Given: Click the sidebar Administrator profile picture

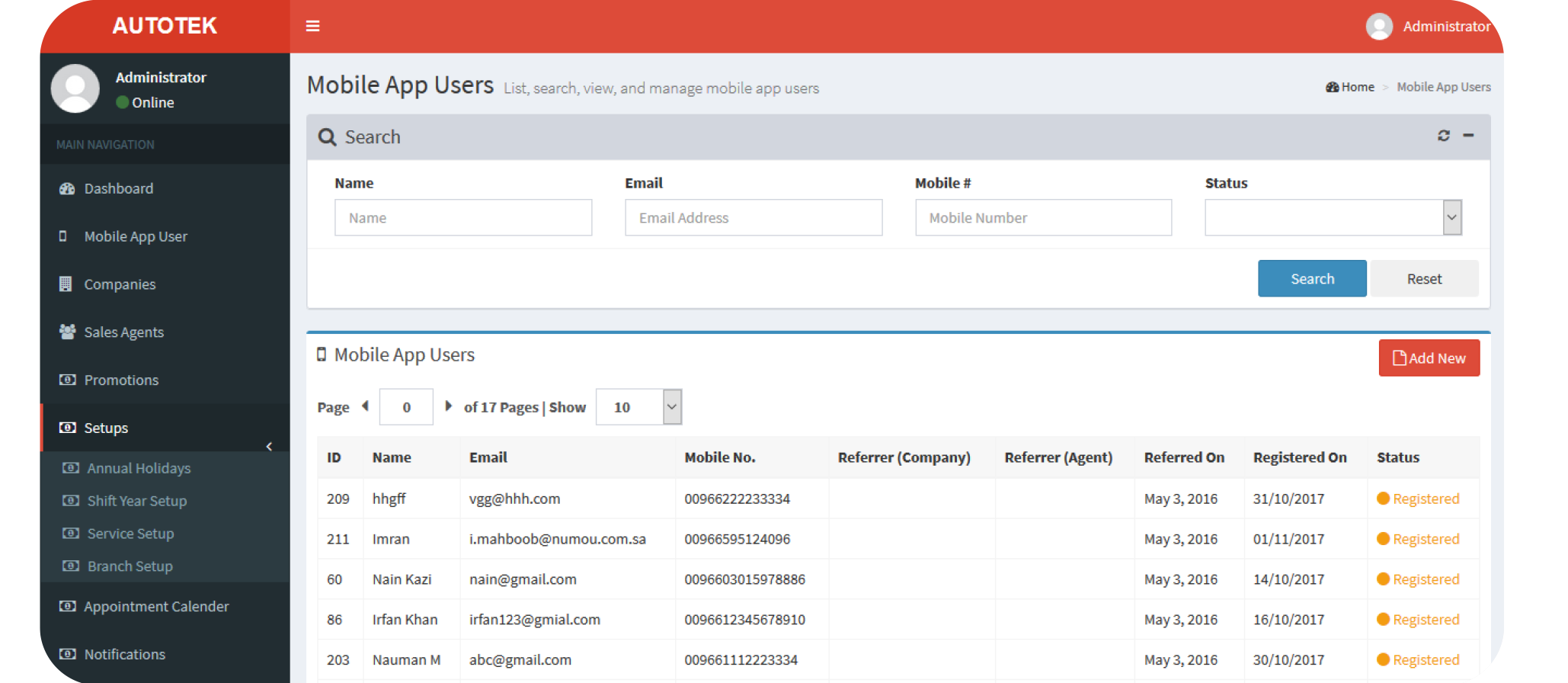Looking at the screenshot, I should [x=75, y=88].
